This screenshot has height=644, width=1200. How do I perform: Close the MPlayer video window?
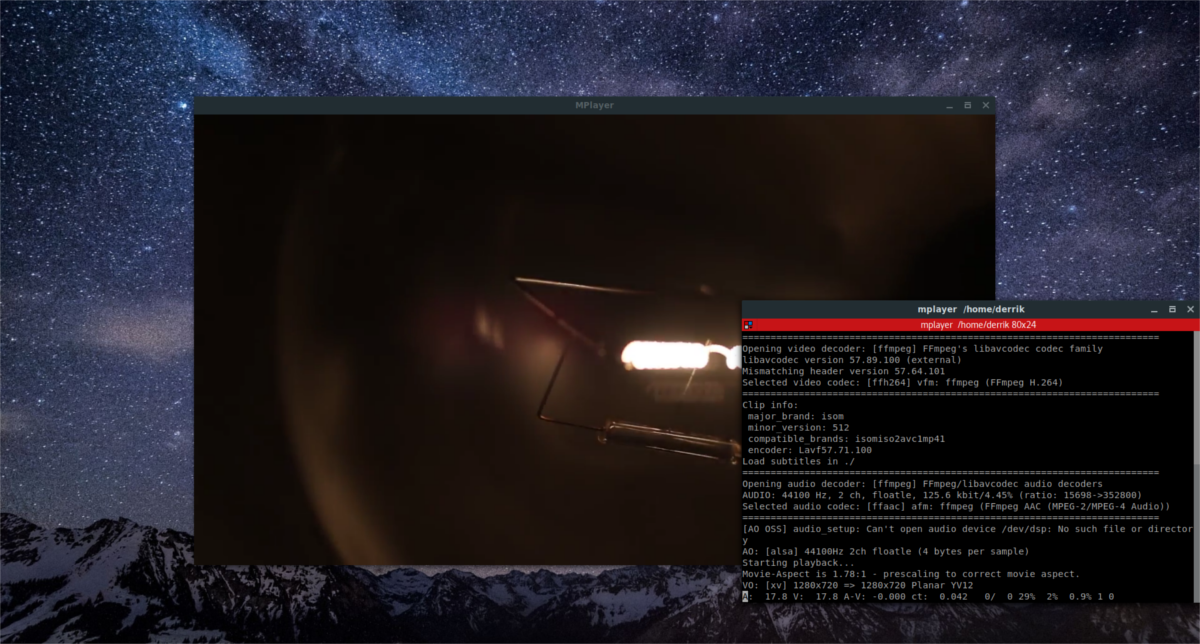point(985,105)
